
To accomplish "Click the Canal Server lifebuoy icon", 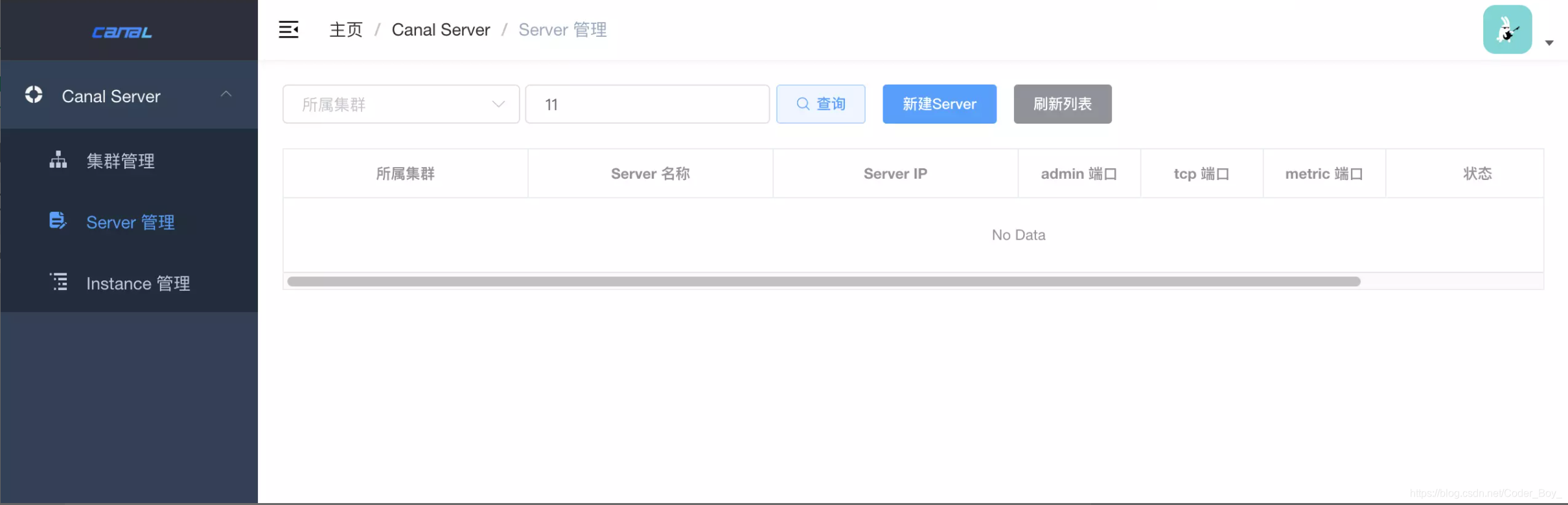I will pyautogui.click(x=34, y=95).
